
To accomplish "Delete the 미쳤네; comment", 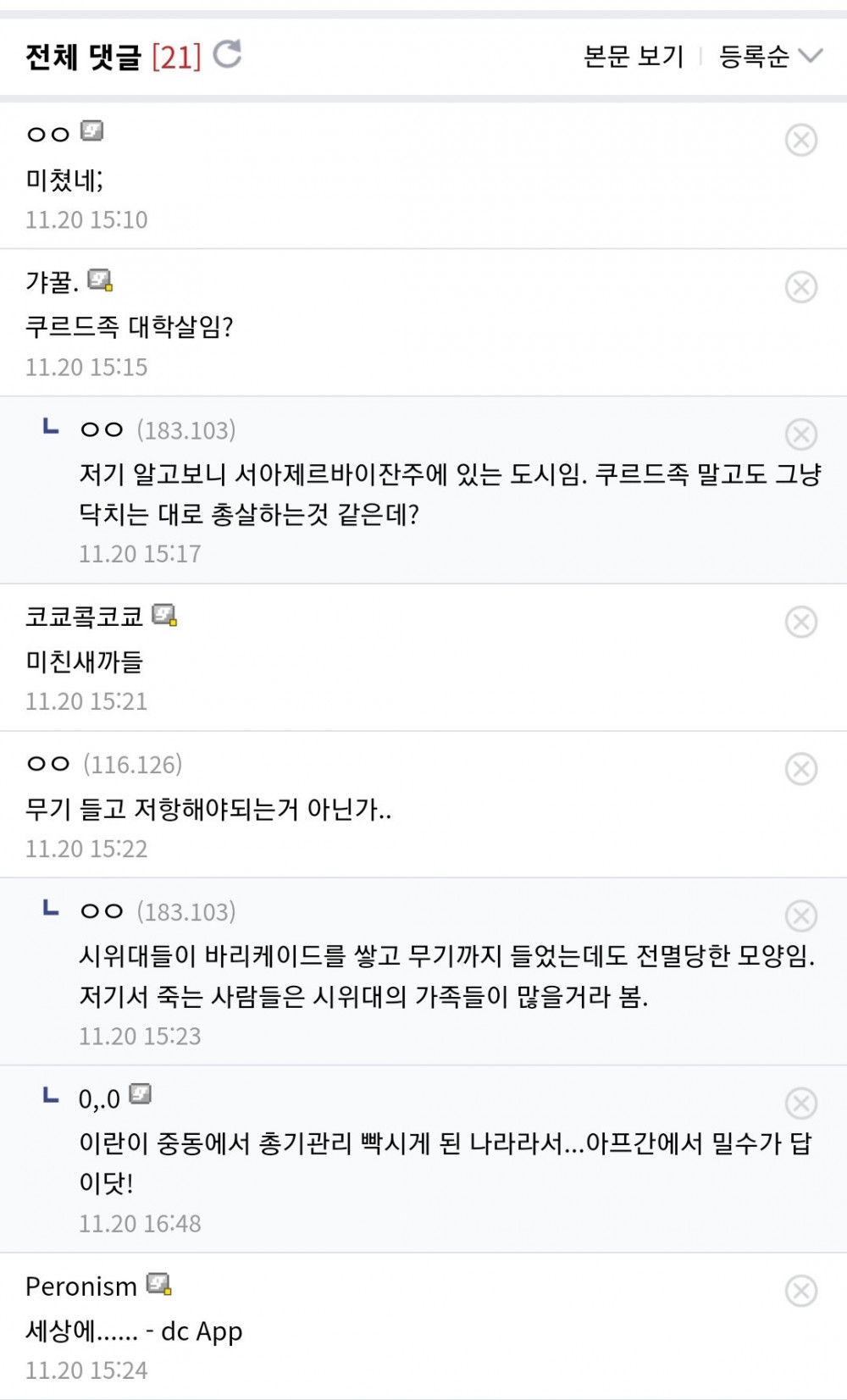I will pos(800,140).
